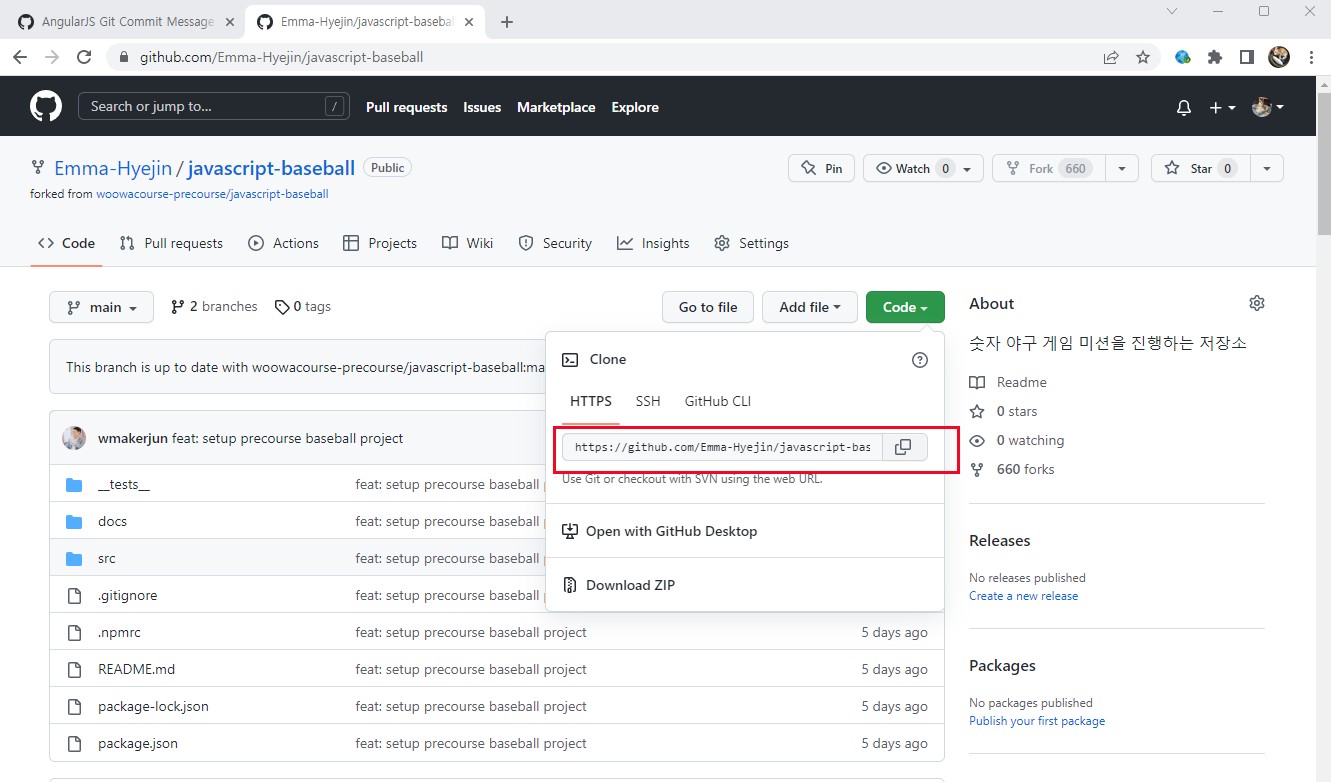1331x782 pixels.
Task: Open the docs folder
Action: (x=112, y=521)
